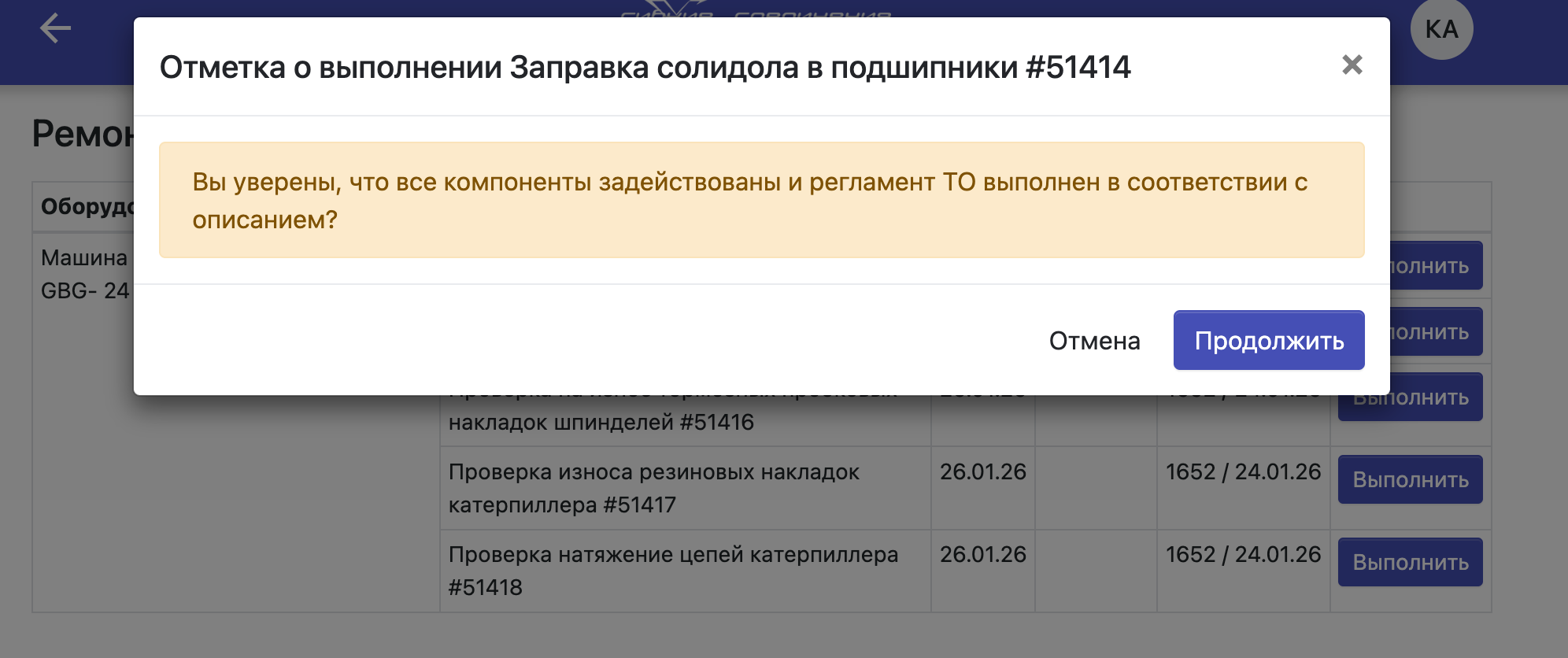Click the накладок шпинделей #51416 text
This screenshot has width=1568, height=658.
point(601,423)
